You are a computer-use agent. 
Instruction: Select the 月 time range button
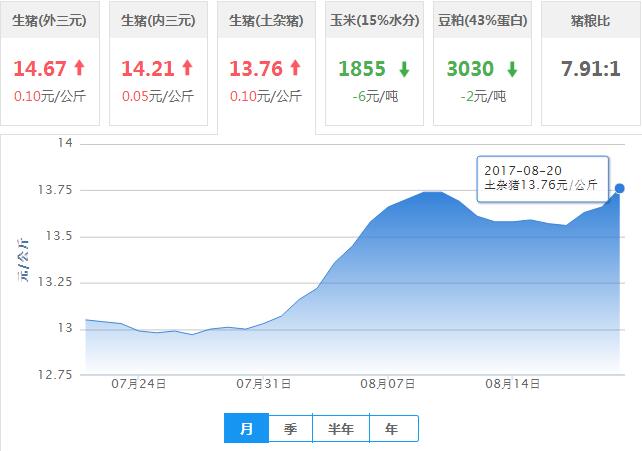[x=246, y=428]
